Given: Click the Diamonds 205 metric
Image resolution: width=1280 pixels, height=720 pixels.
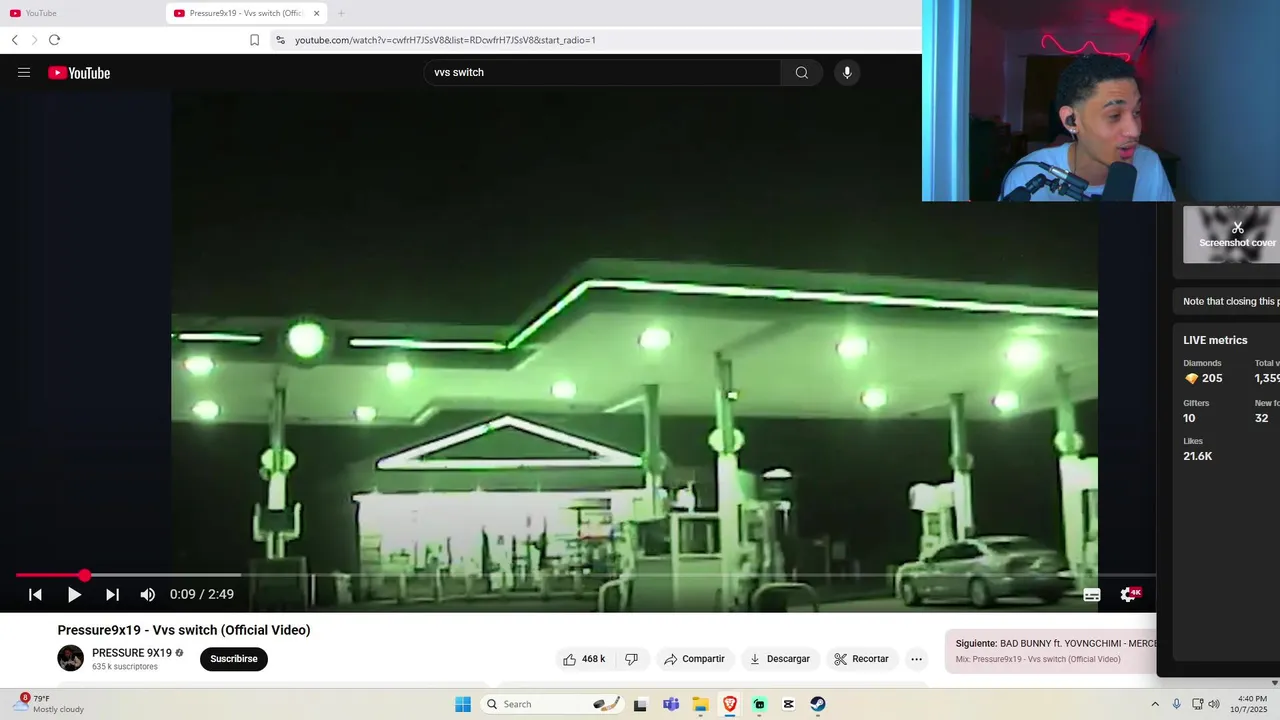Looking at the screenshot, I should 1203,372.
